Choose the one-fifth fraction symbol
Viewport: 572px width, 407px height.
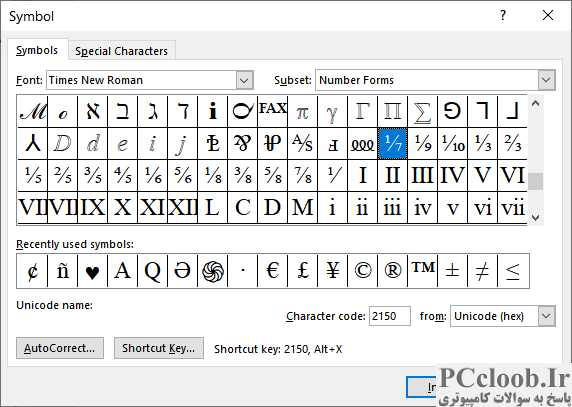pyautogui.click(x=32, y=175)
